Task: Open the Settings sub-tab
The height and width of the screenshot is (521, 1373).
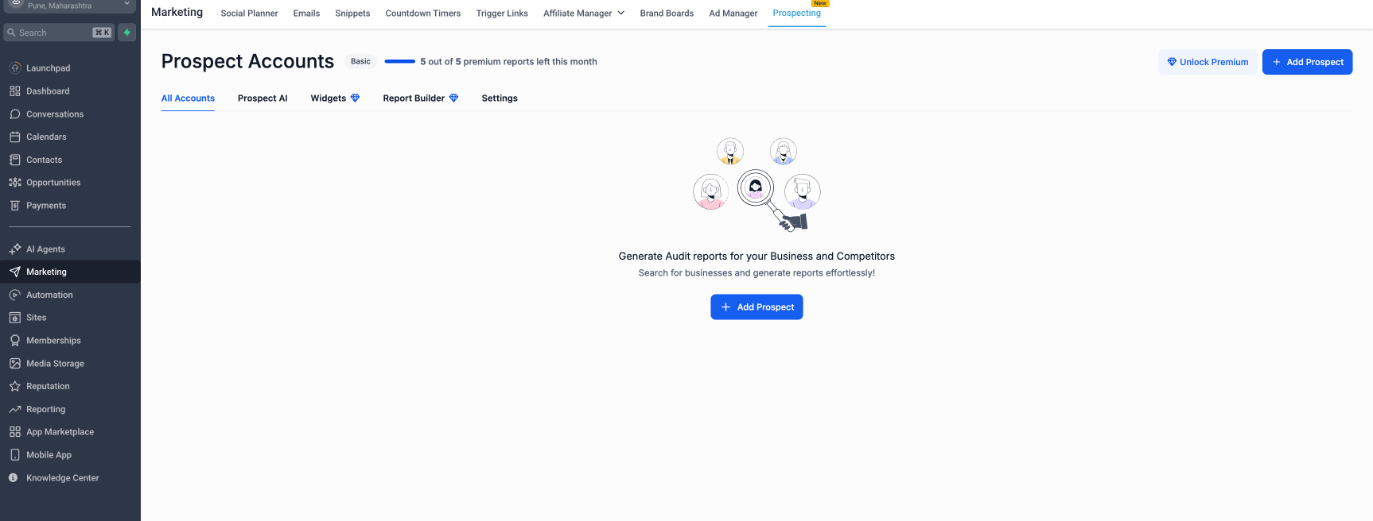Action: 499,98
